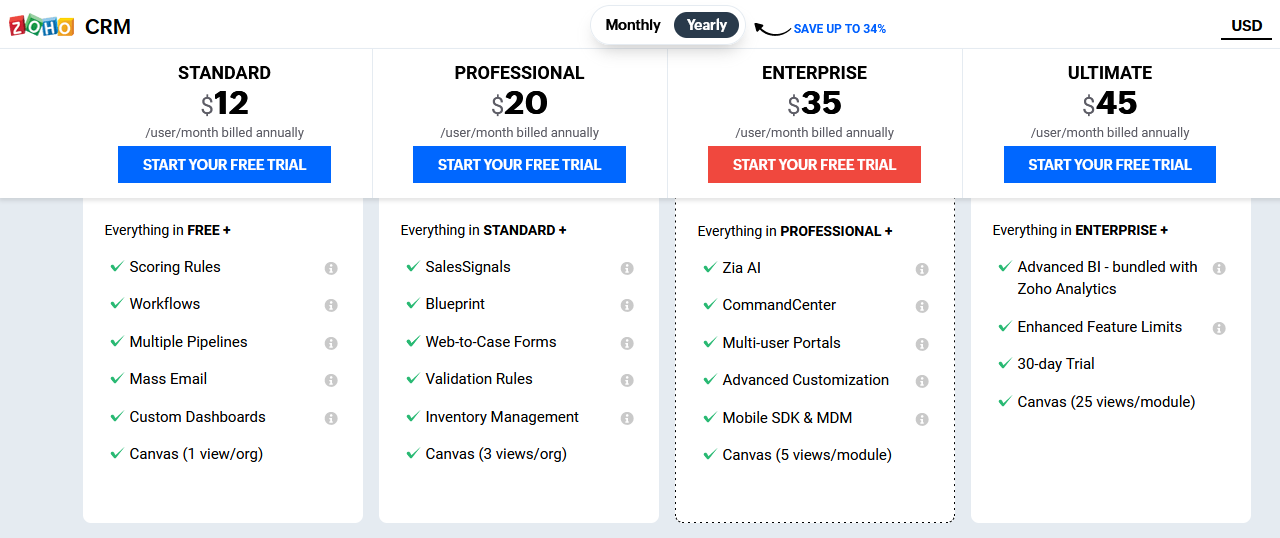
Task: Open the USD currency selector
Action: pyautogui.click(x=1246, y=26)
